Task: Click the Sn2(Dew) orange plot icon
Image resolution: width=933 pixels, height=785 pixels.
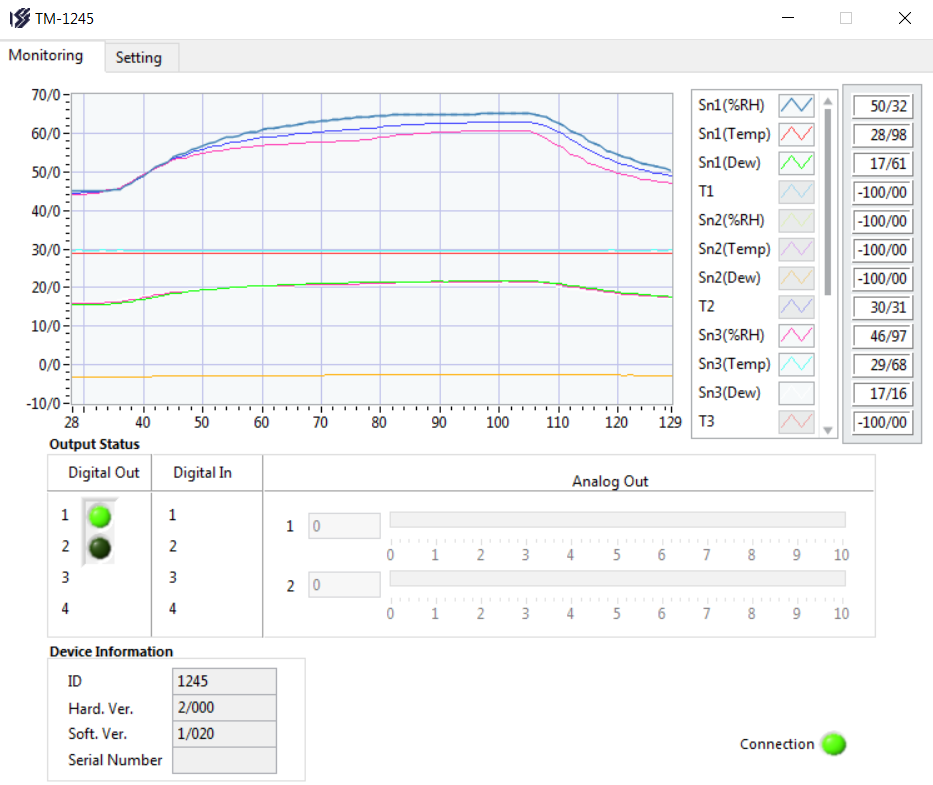Action: 796,278
